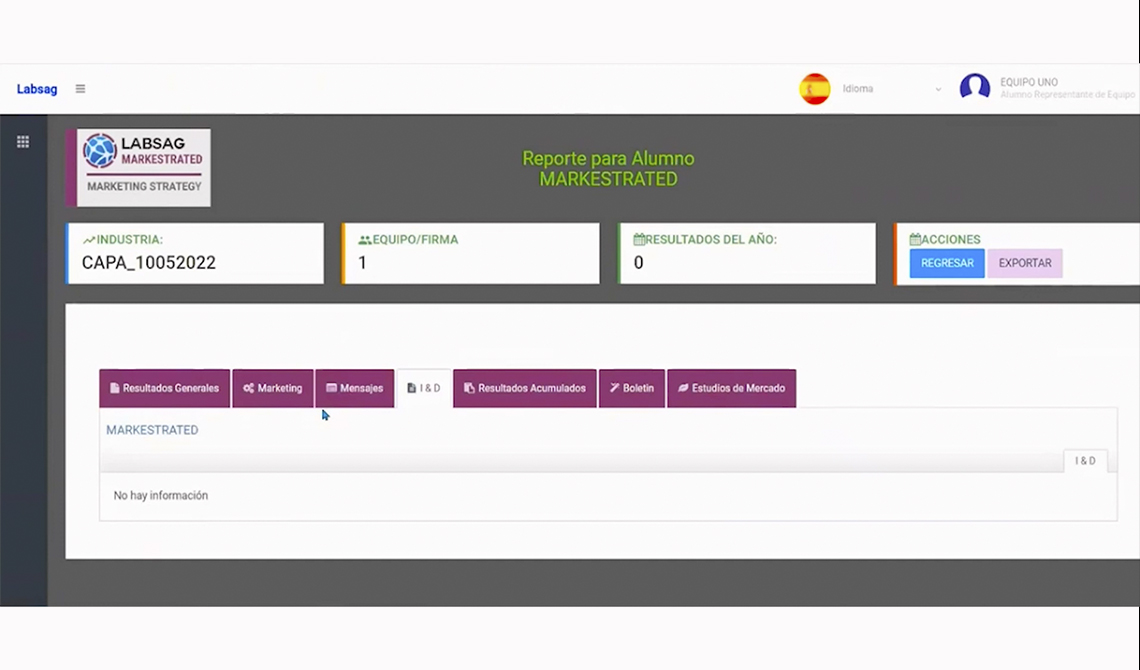Click the Mensajes tab icon

coord(332,388)
